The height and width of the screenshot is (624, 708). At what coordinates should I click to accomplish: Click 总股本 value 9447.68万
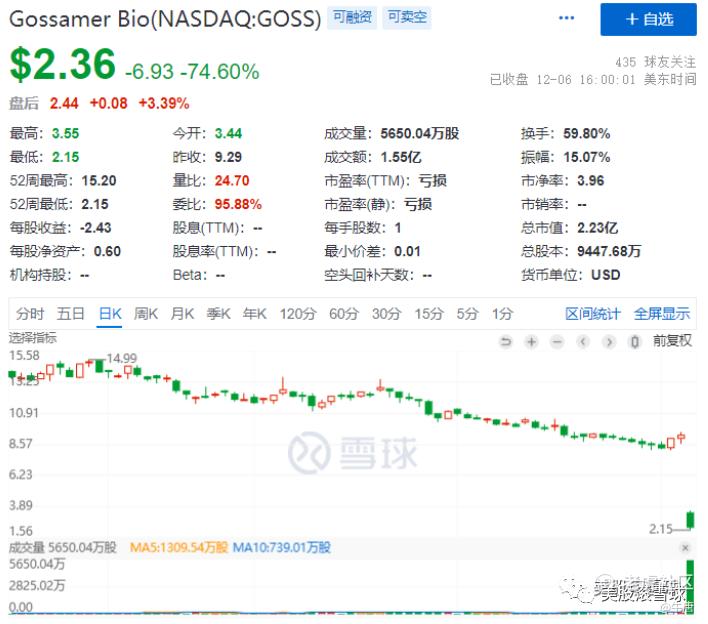pyautogui.click(x=609, y=251)
